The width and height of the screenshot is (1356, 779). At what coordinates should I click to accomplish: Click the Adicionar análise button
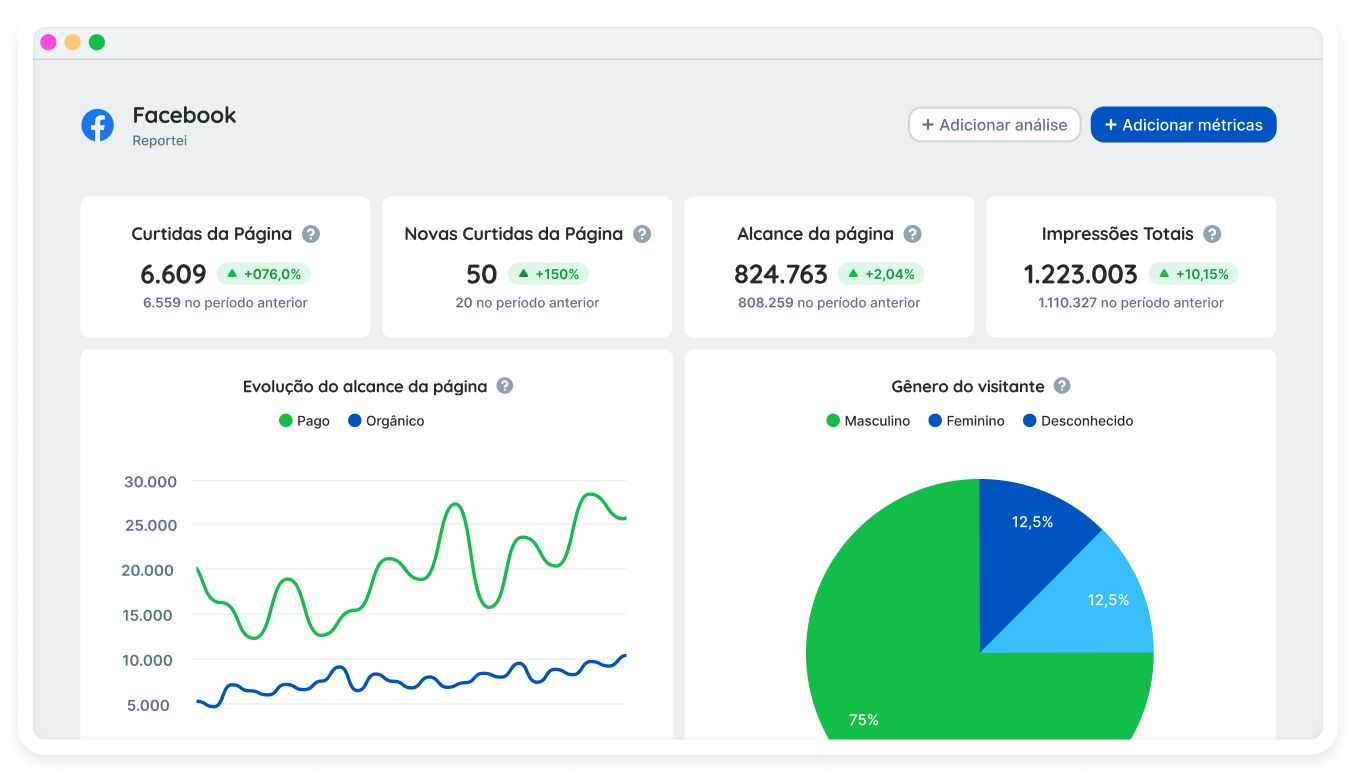[x=994, y=125]
